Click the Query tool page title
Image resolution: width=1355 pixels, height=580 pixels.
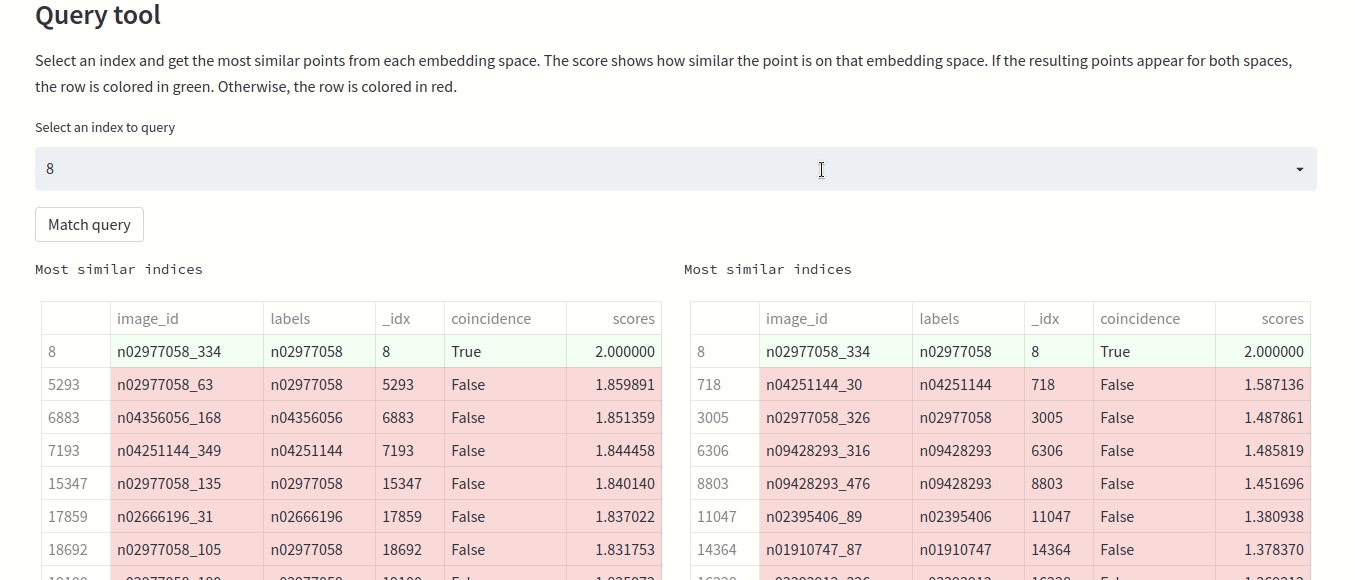[x=97, y=16]
